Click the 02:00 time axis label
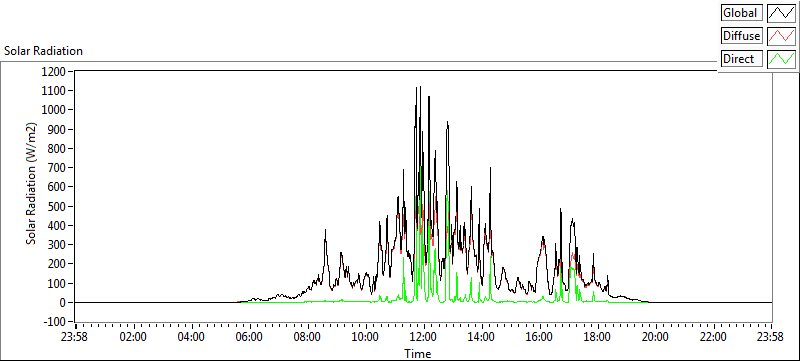The height and width of the screenshot is (361, 800). coord(134,337)
